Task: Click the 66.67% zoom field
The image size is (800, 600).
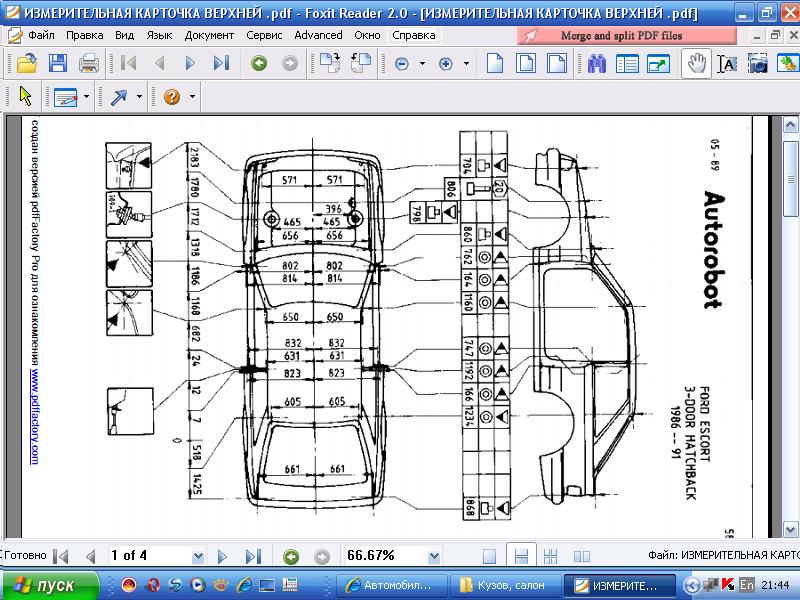Action: click(x=386, y=555)
